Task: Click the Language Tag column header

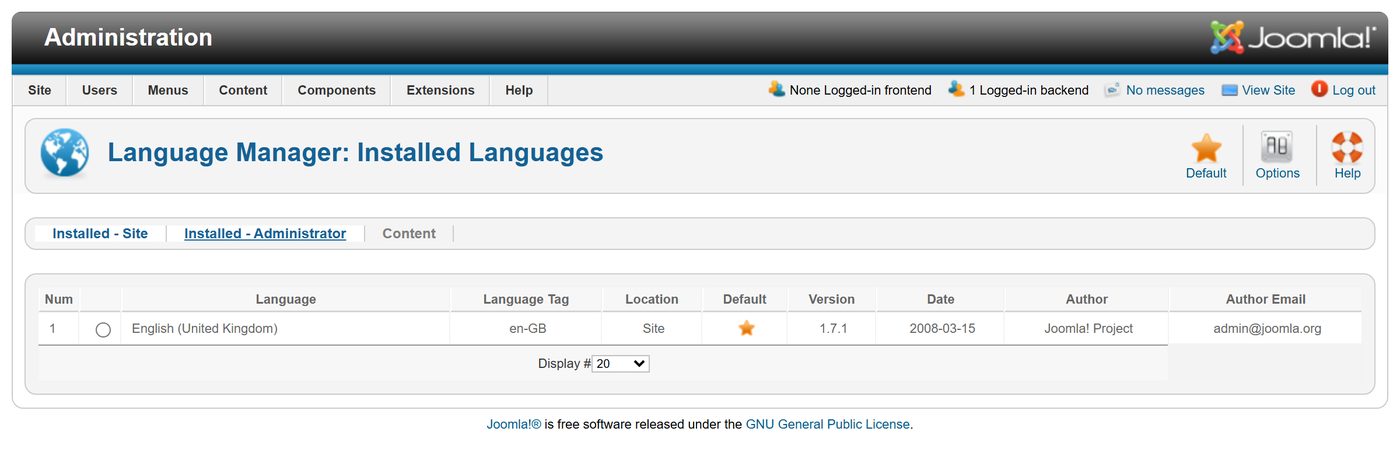Action: click(x=526, y=299)
